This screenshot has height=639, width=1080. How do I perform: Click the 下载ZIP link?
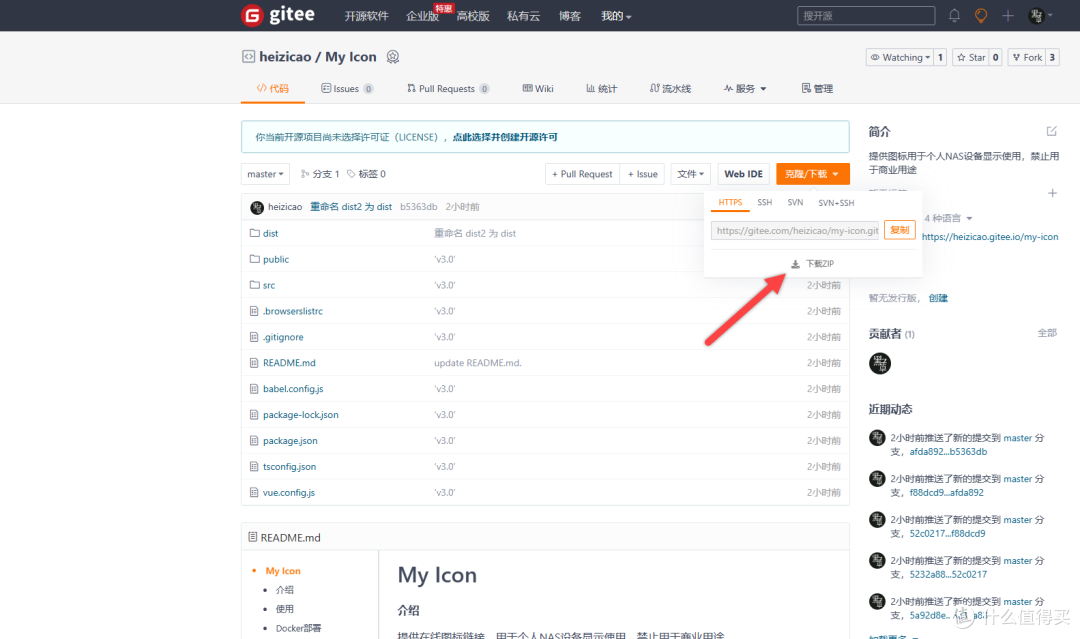tap(812, 263)
